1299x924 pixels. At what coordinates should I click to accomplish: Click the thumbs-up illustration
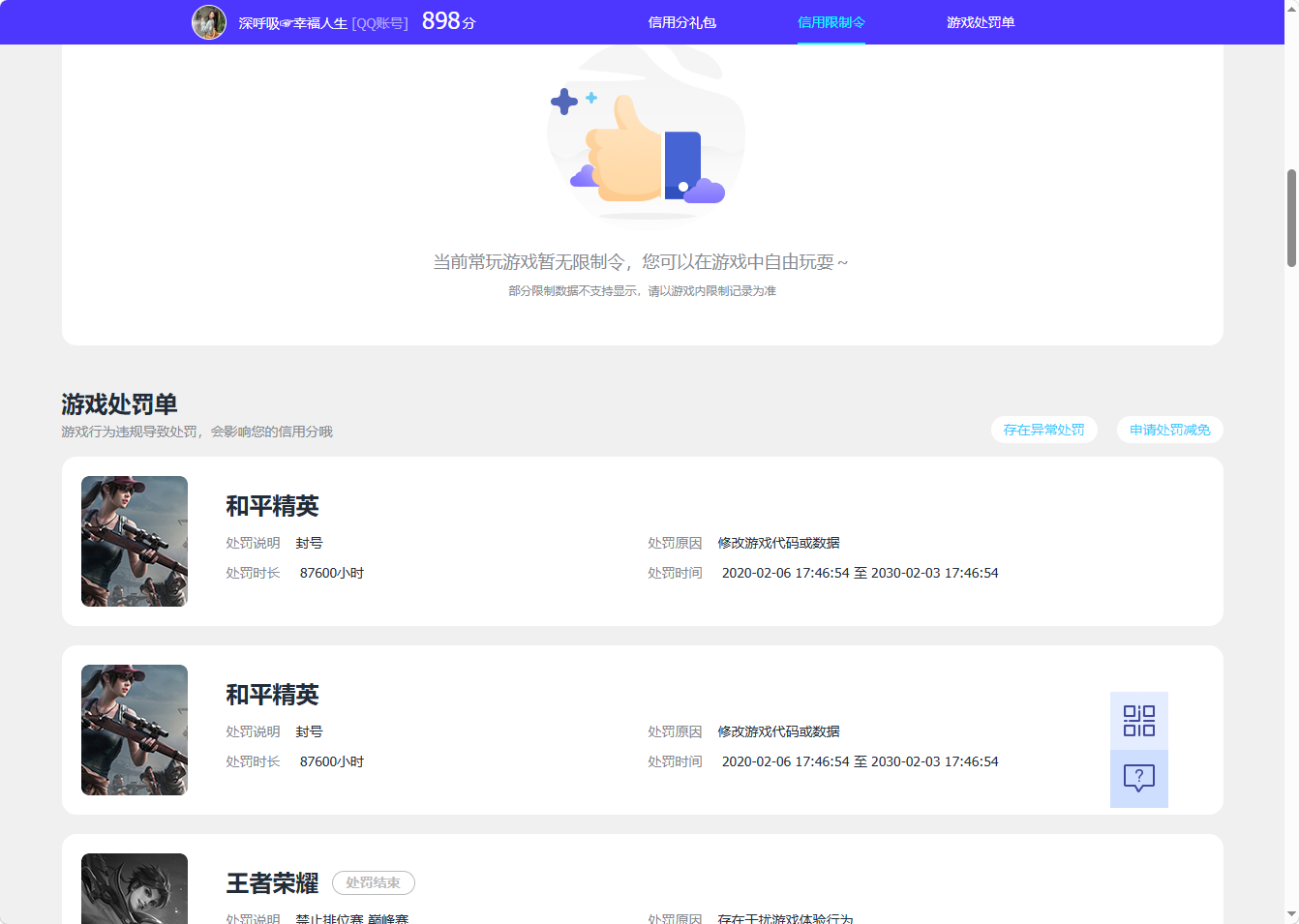click(x=646, y=135)
